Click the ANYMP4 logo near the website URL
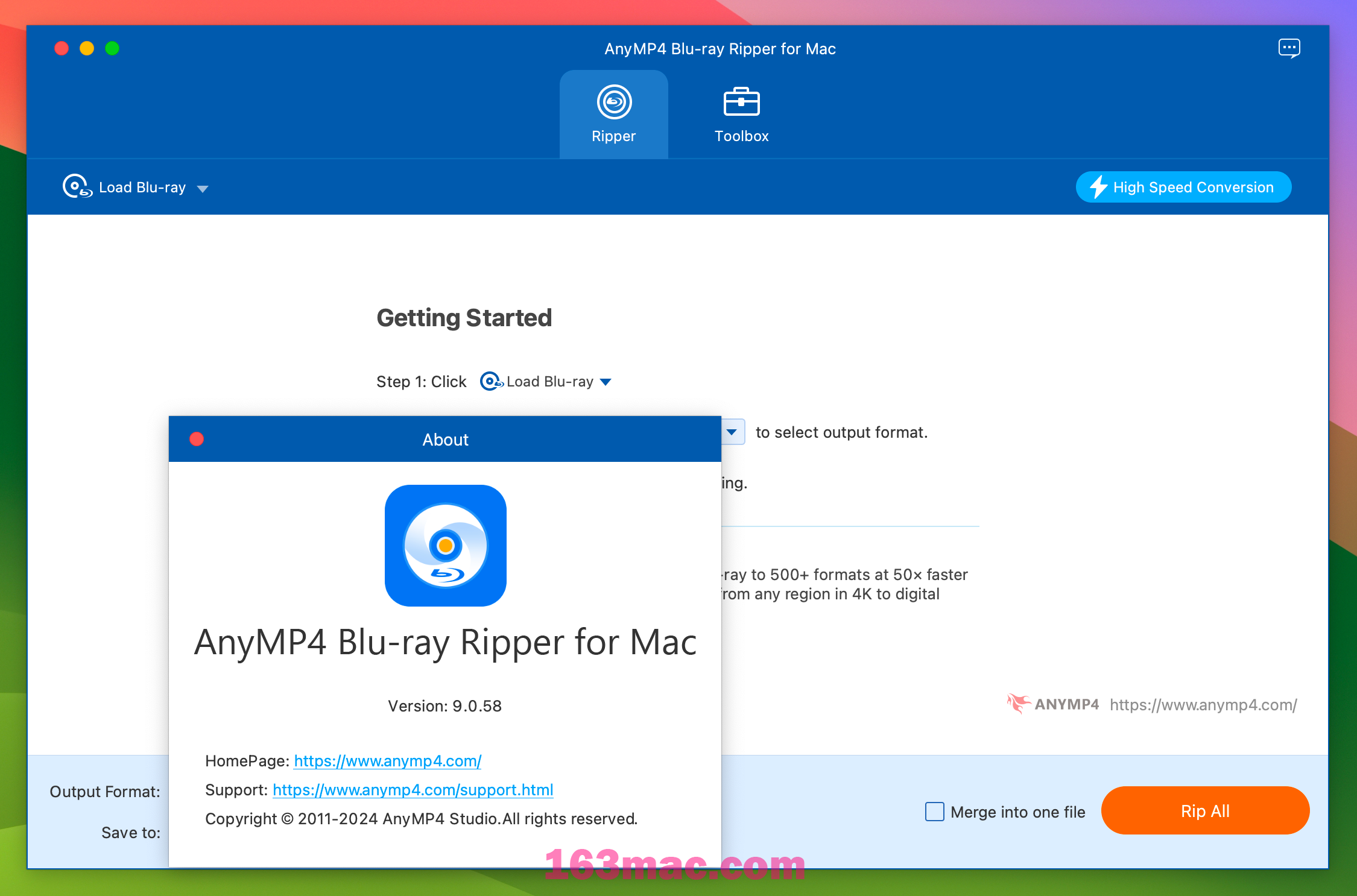The image size is (1357, 896). coord(1053,704)
